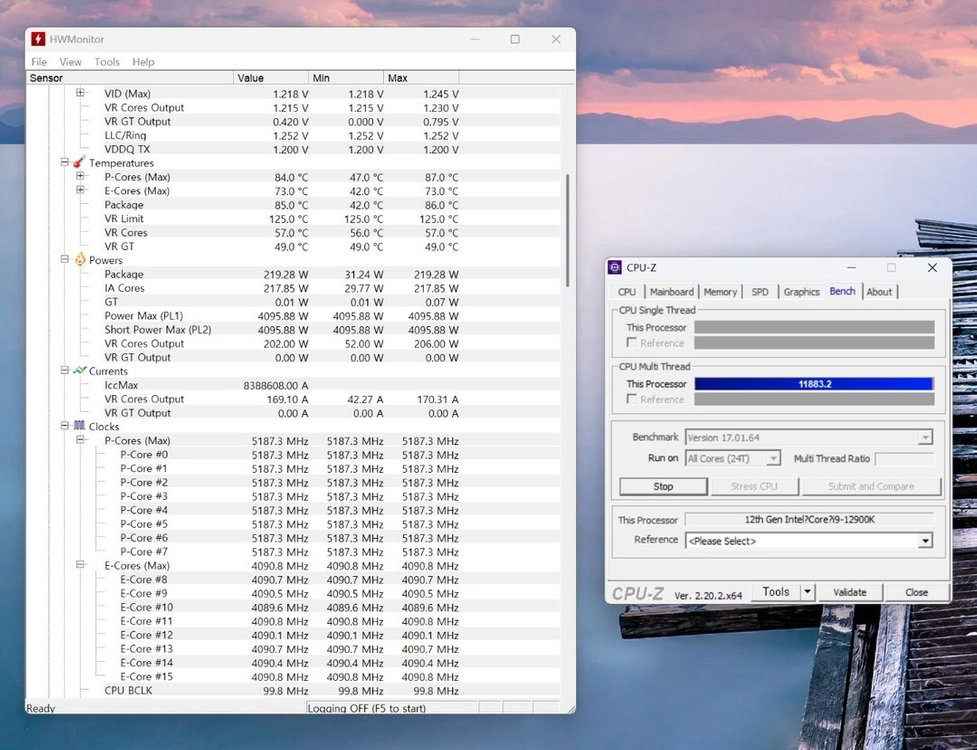Click the 12th Gen Intel processor name field
The height and width of the screenshot is (750, 977).
coord(809,520)
